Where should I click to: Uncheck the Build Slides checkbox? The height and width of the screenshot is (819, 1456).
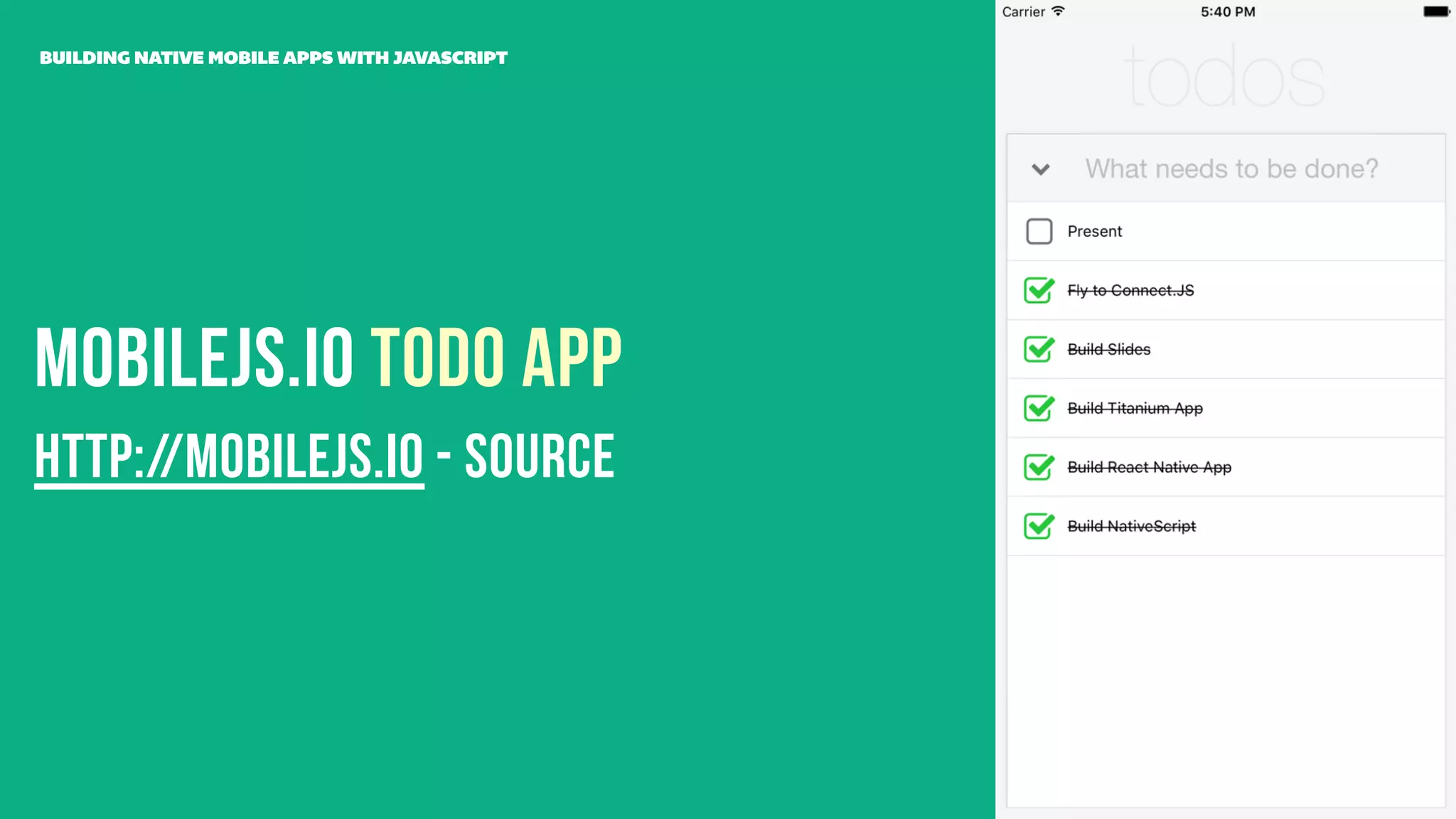point(1039,349)
